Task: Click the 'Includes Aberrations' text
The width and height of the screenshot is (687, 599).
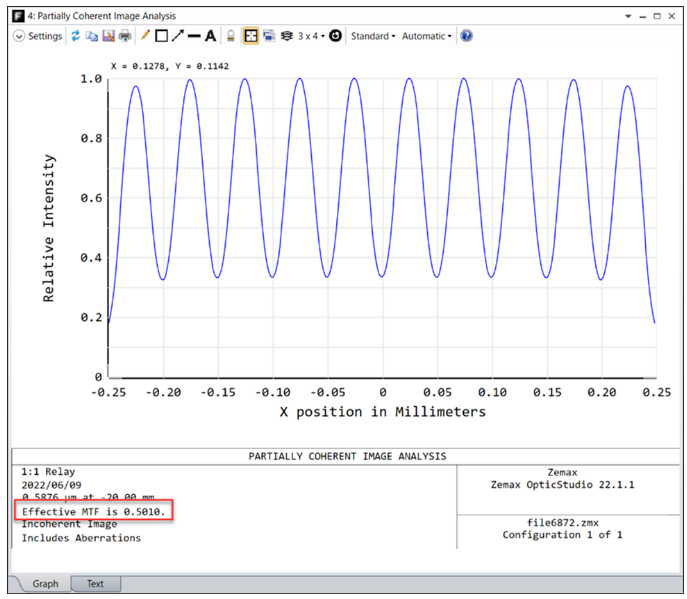Action: (x=81, y=538)
